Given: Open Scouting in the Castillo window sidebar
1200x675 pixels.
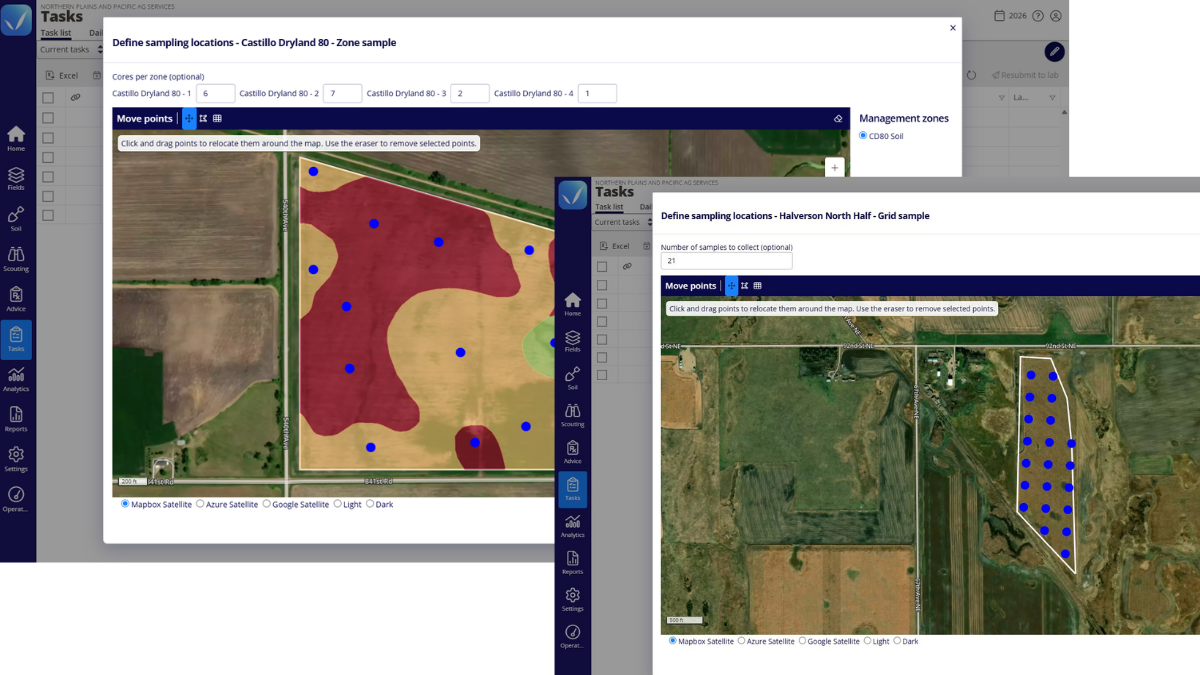Looking at the screenshot, I should point(16,259).
